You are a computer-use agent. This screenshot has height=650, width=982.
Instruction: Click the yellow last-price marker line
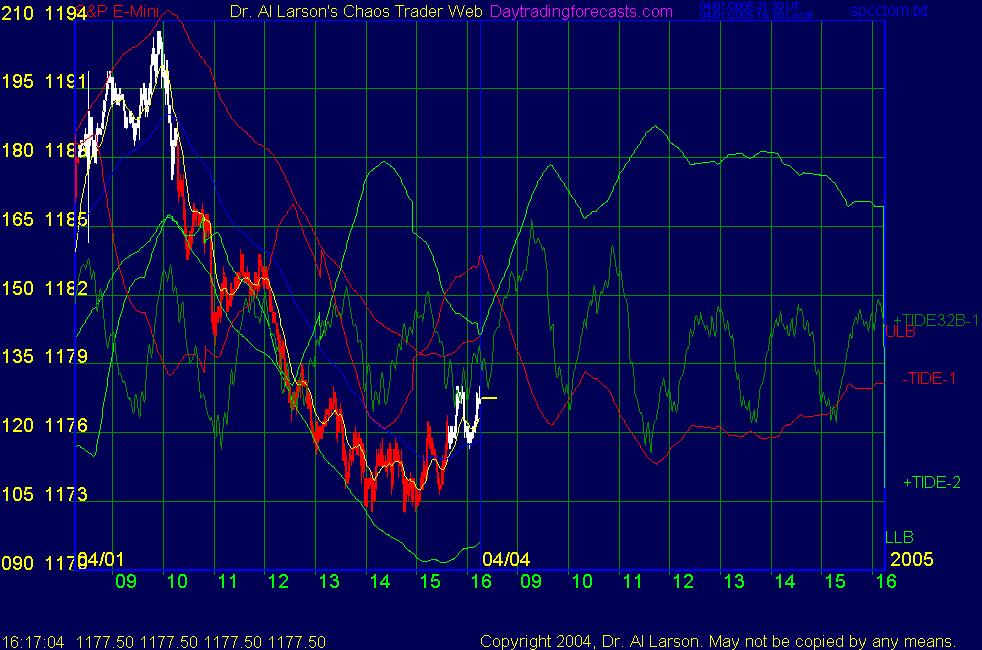(488, 398)
